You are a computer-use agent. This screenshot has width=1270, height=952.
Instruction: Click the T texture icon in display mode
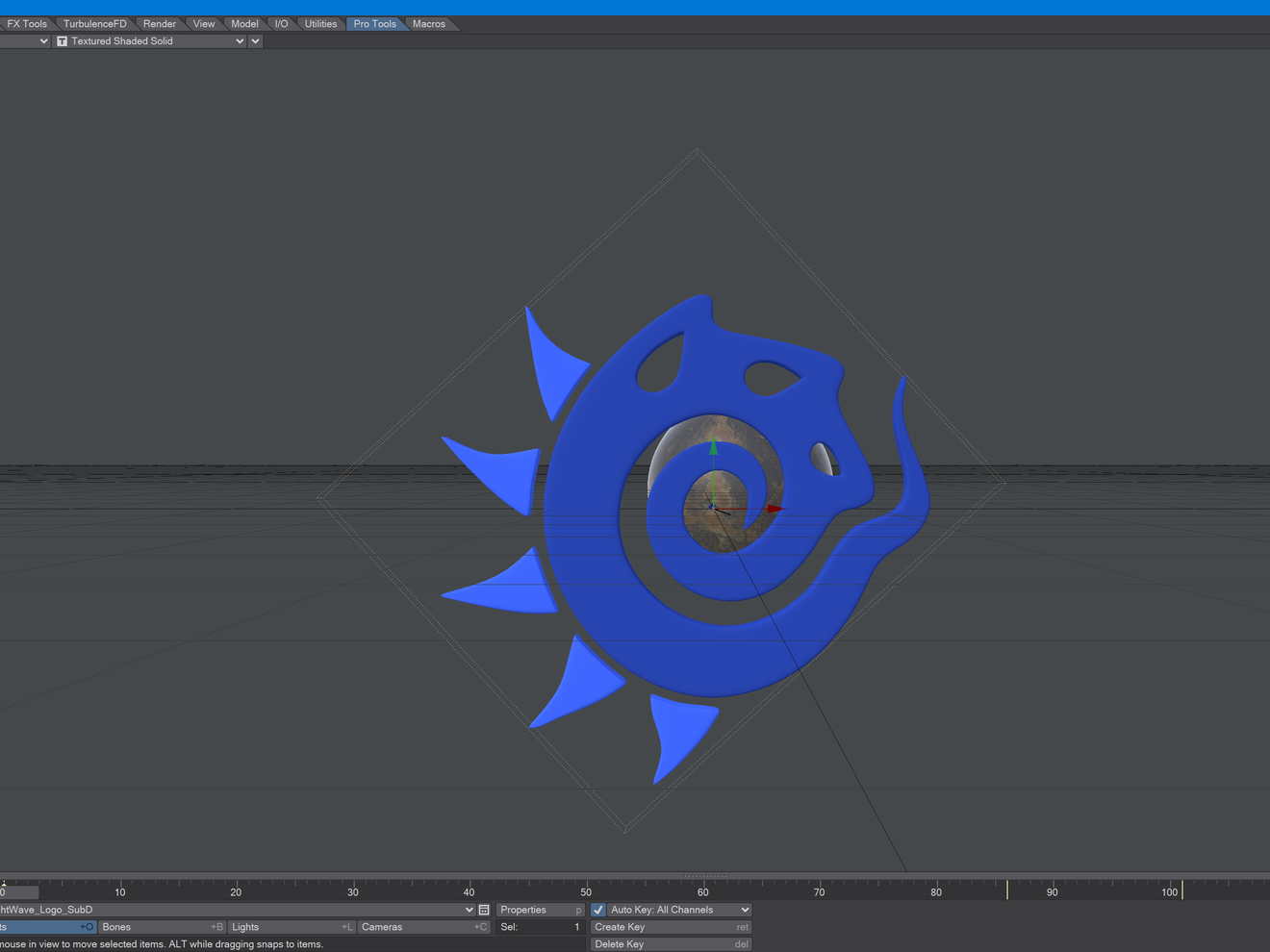pyautogui.click(x=62, y=41)
